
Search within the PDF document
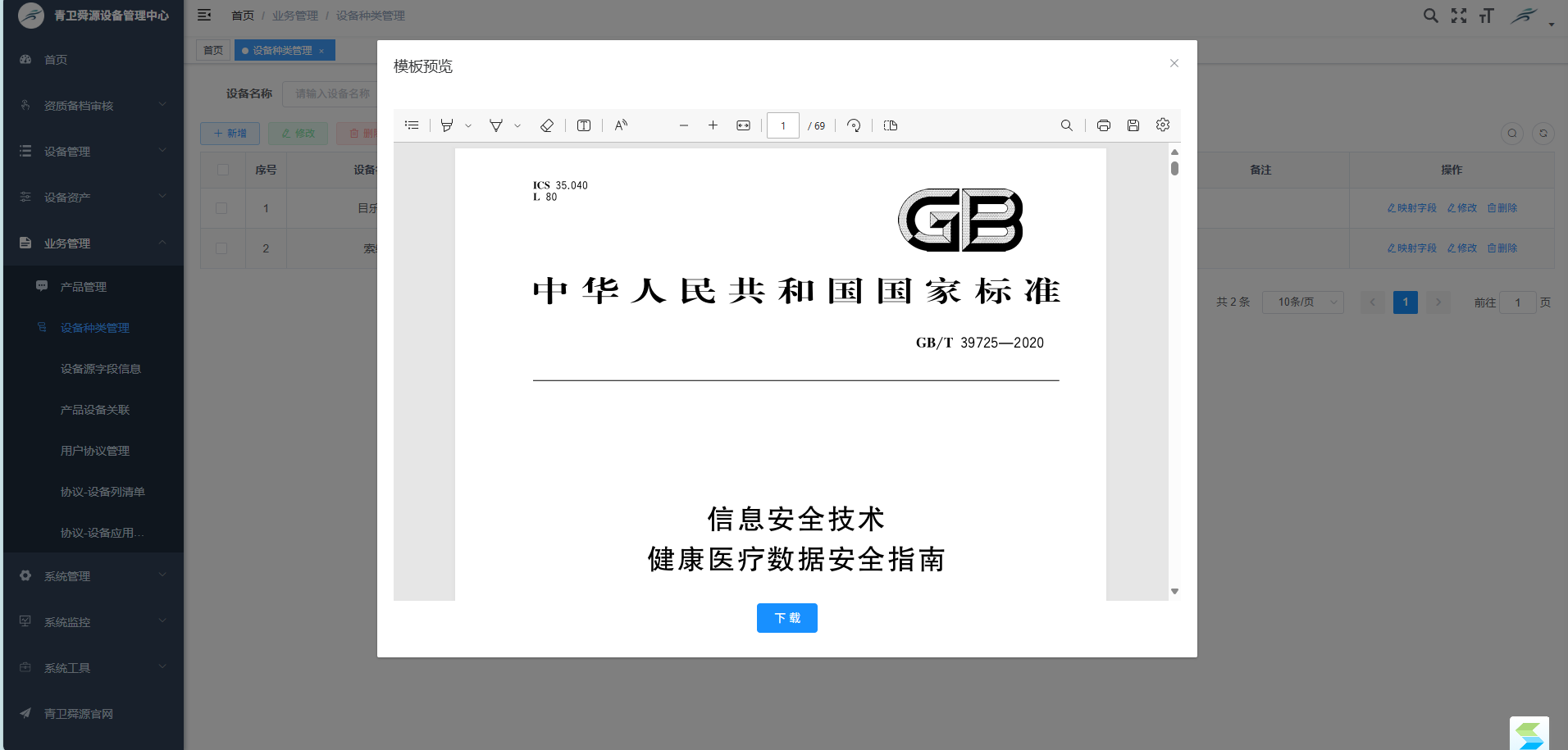[1066, 125]
